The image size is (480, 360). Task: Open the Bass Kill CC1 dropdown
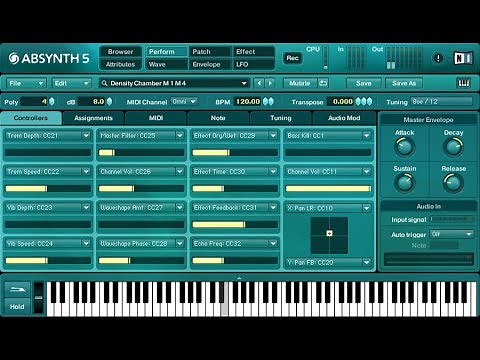tap(366, 136)
